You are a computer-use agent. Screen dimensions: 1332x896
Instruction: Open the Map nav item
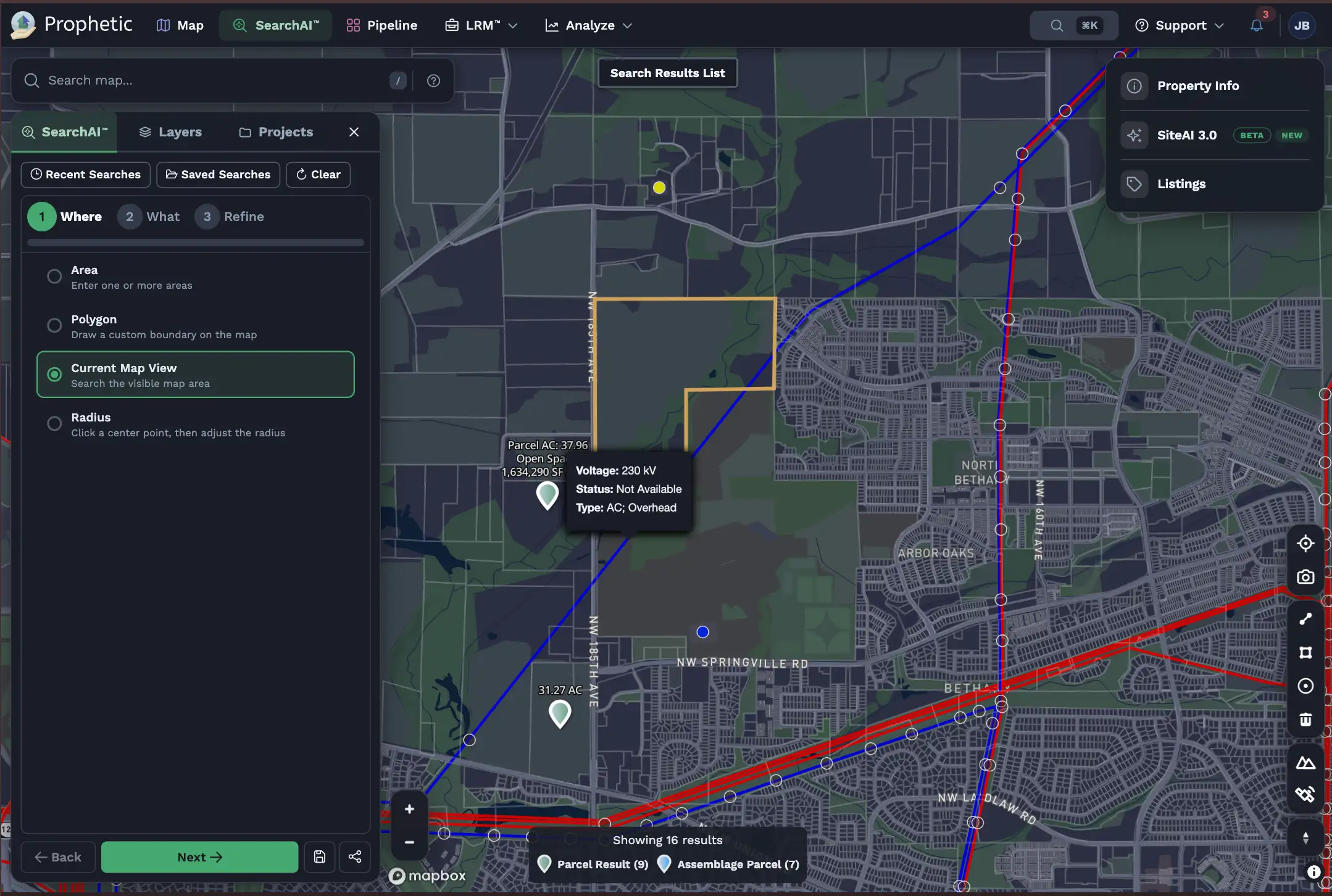[180, 25]
